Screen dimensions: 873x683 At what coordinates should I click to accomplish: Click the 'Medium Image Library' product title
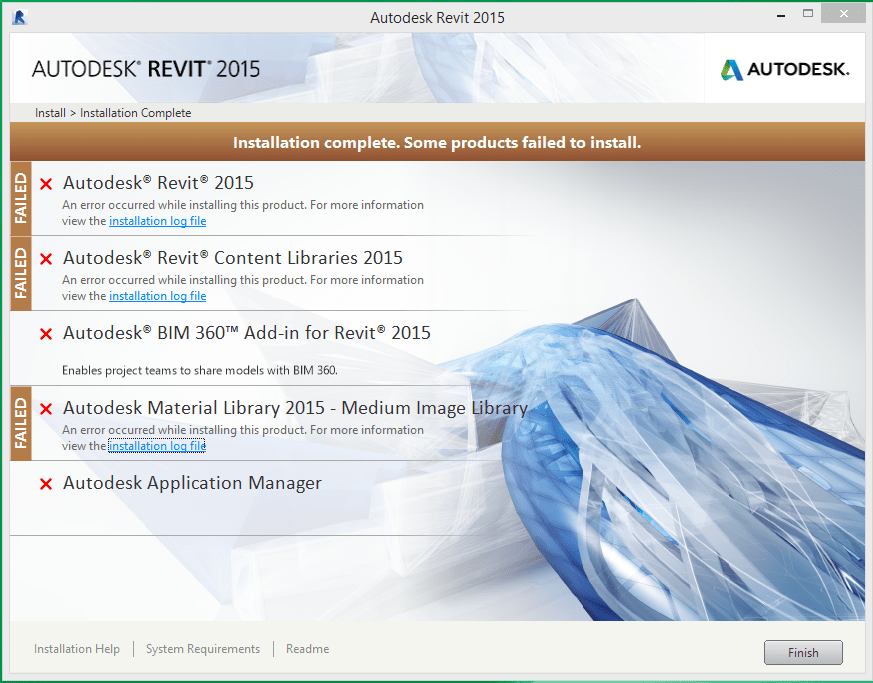[295, 408]
